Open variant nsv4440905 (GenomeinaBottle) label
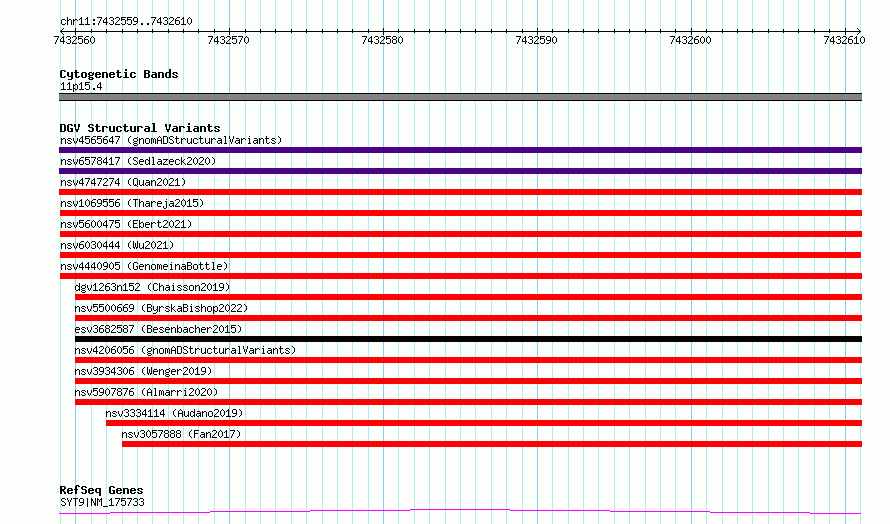Viewport: 890px width, 524px height. pyautogui.click(x=144, y=266)
